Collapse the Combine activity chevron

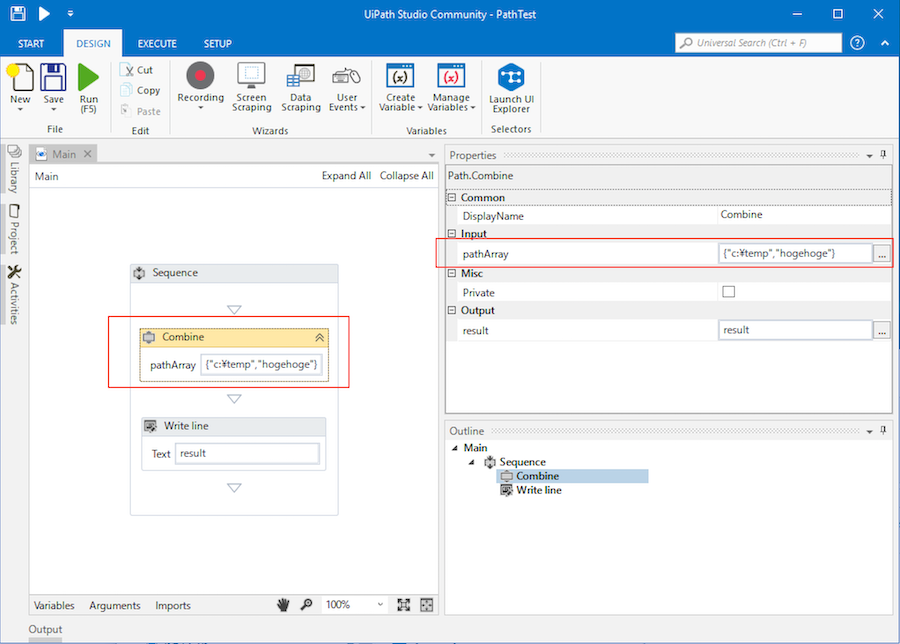[319, 337]
